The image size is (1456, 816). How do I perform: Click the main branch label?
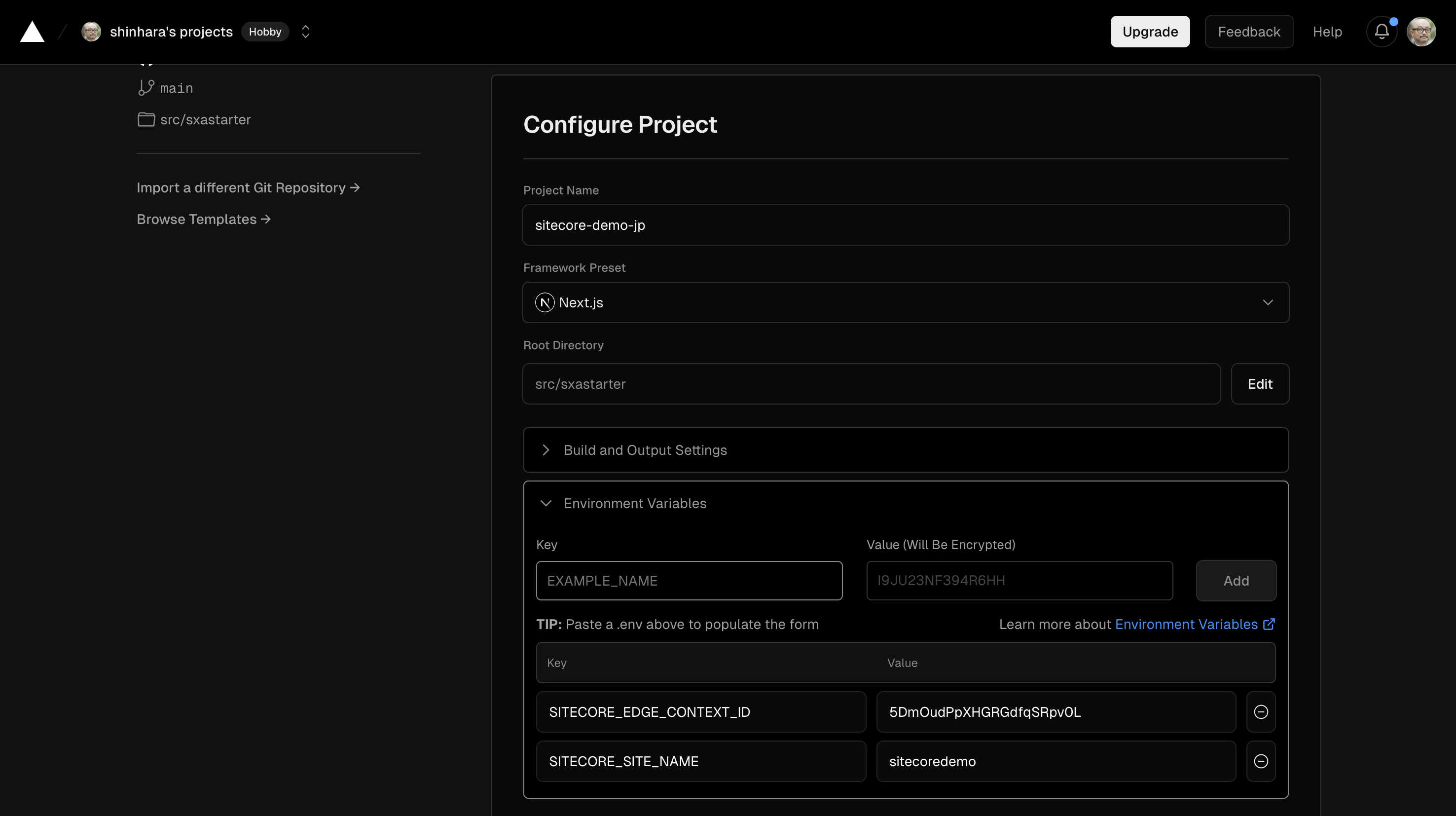pos(177,88)
